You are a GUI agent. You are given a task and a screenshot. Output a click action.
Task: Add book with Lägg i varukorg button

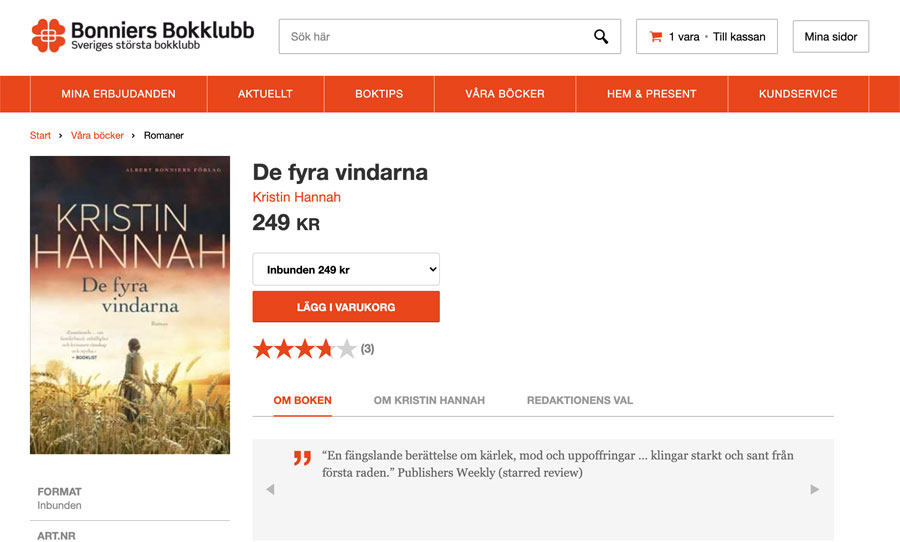pos(346,307)
